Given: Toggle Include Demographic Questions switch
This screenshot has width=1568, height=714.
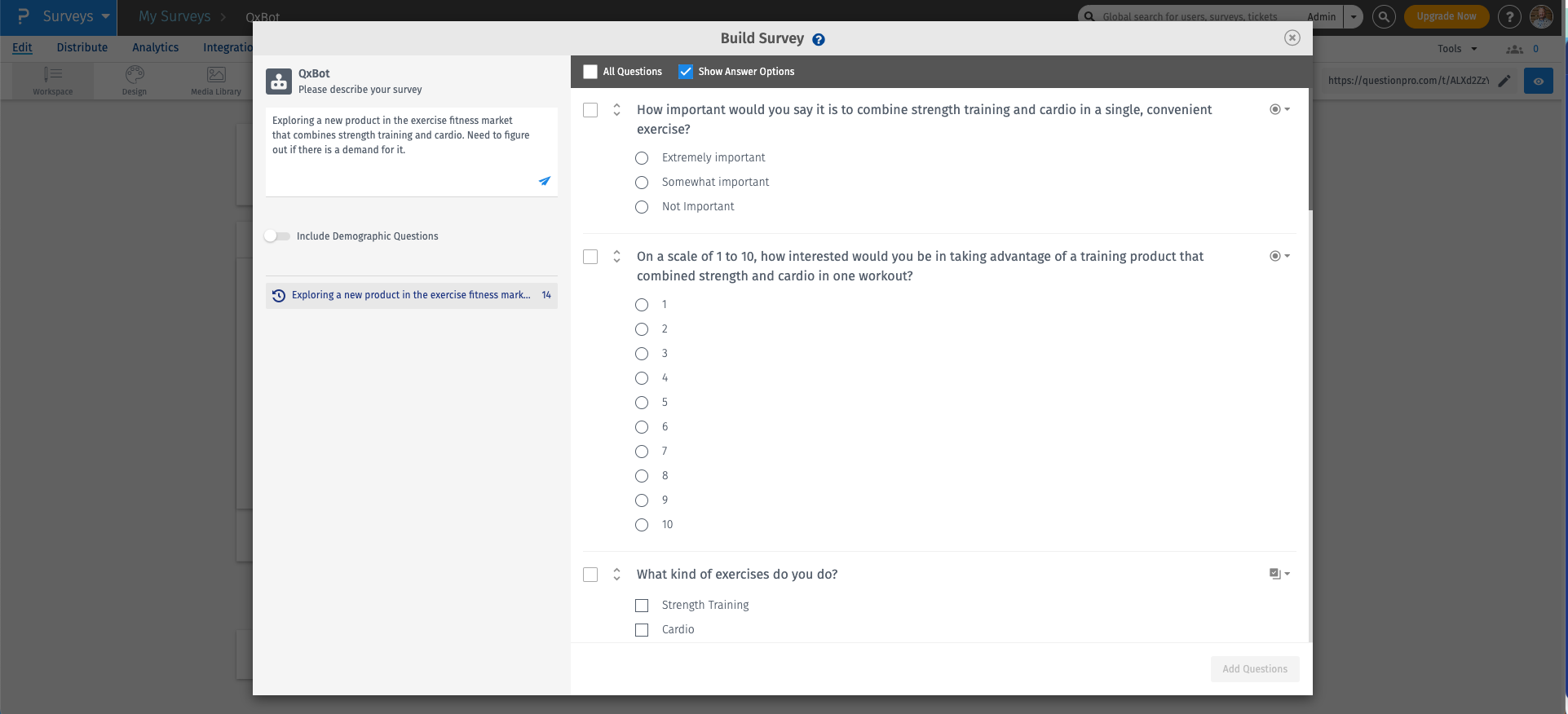Looking at the screenshot, I should 277,236.
